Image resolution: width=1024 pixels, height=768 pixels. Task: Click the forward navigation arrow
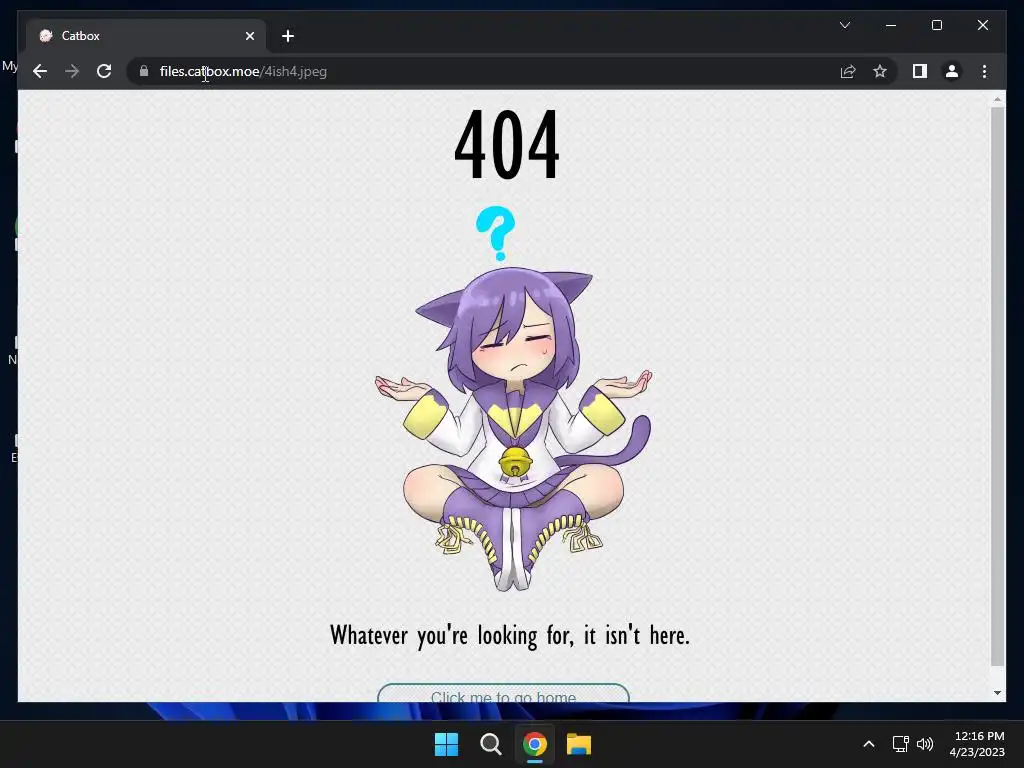pos(72,71)
